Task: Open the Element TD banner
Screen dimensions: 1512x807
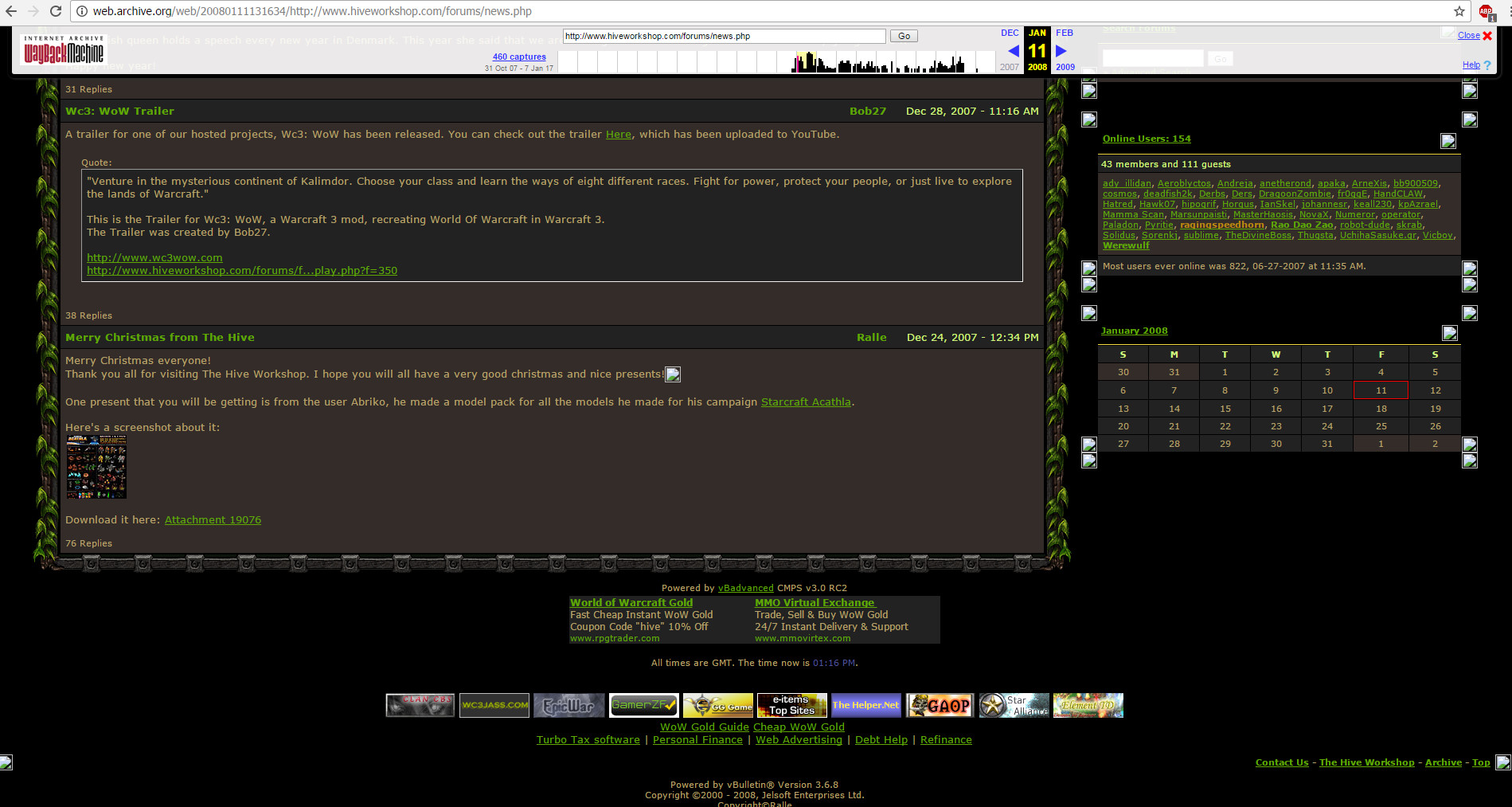Action: 1088,705
